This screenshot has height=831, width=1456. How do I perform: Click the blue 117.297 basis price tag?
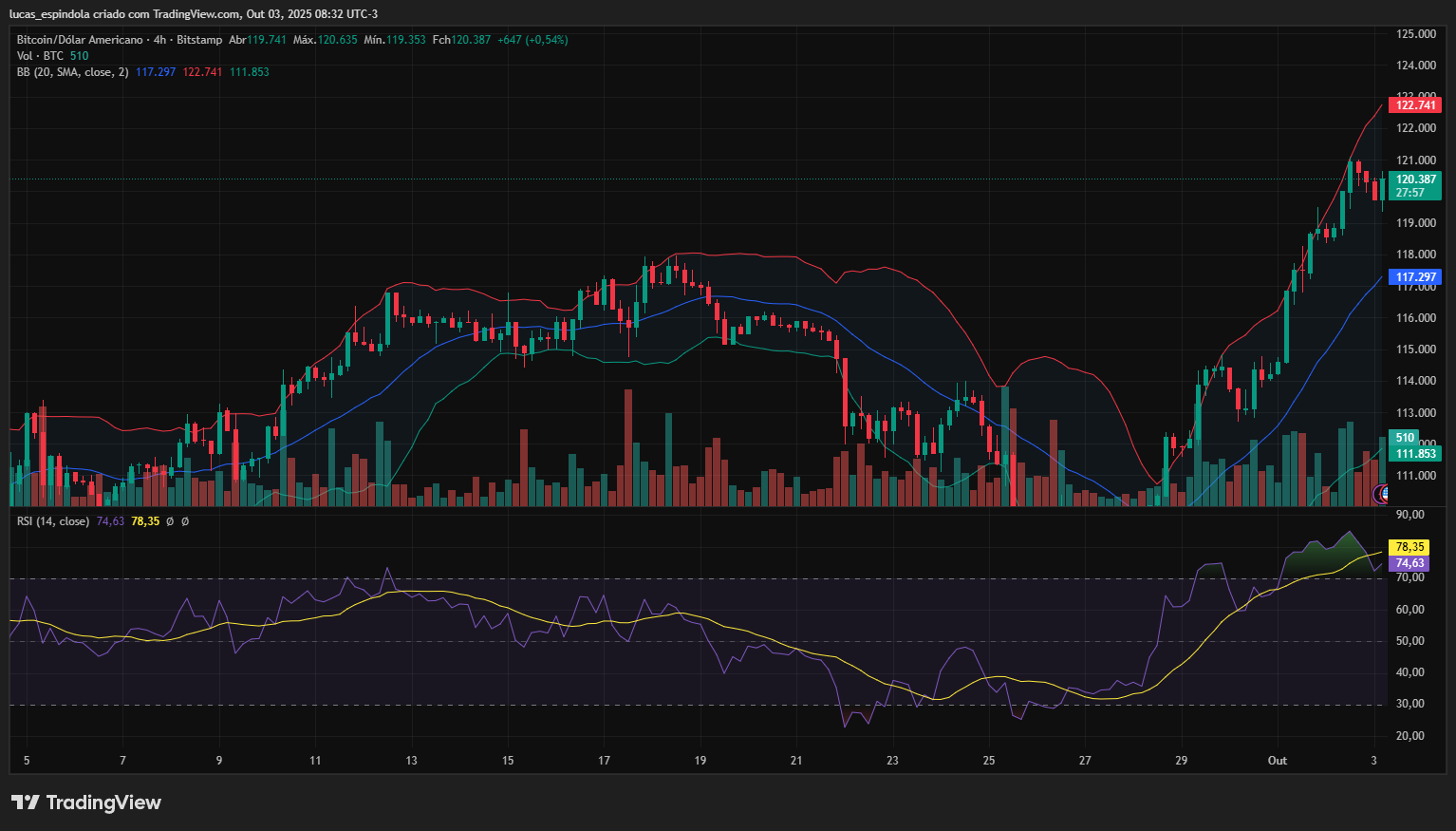click(1416, 277)
